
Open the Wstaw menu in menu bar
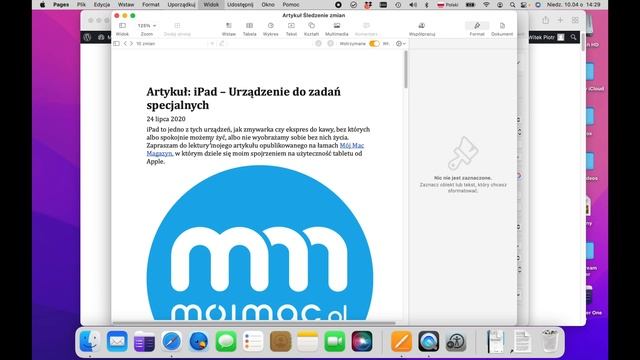(126, 4)
